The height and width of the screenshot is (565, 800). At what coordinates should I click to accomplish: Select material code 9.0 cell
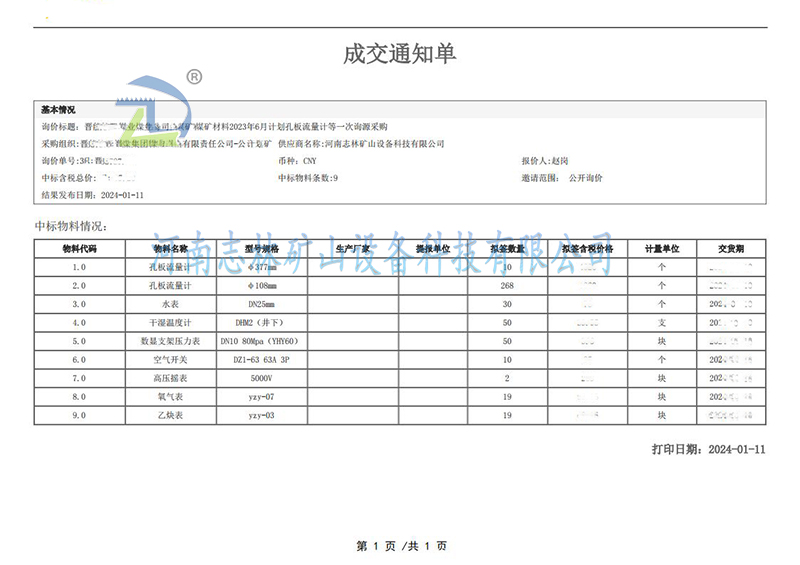click(x=79, y=415)
